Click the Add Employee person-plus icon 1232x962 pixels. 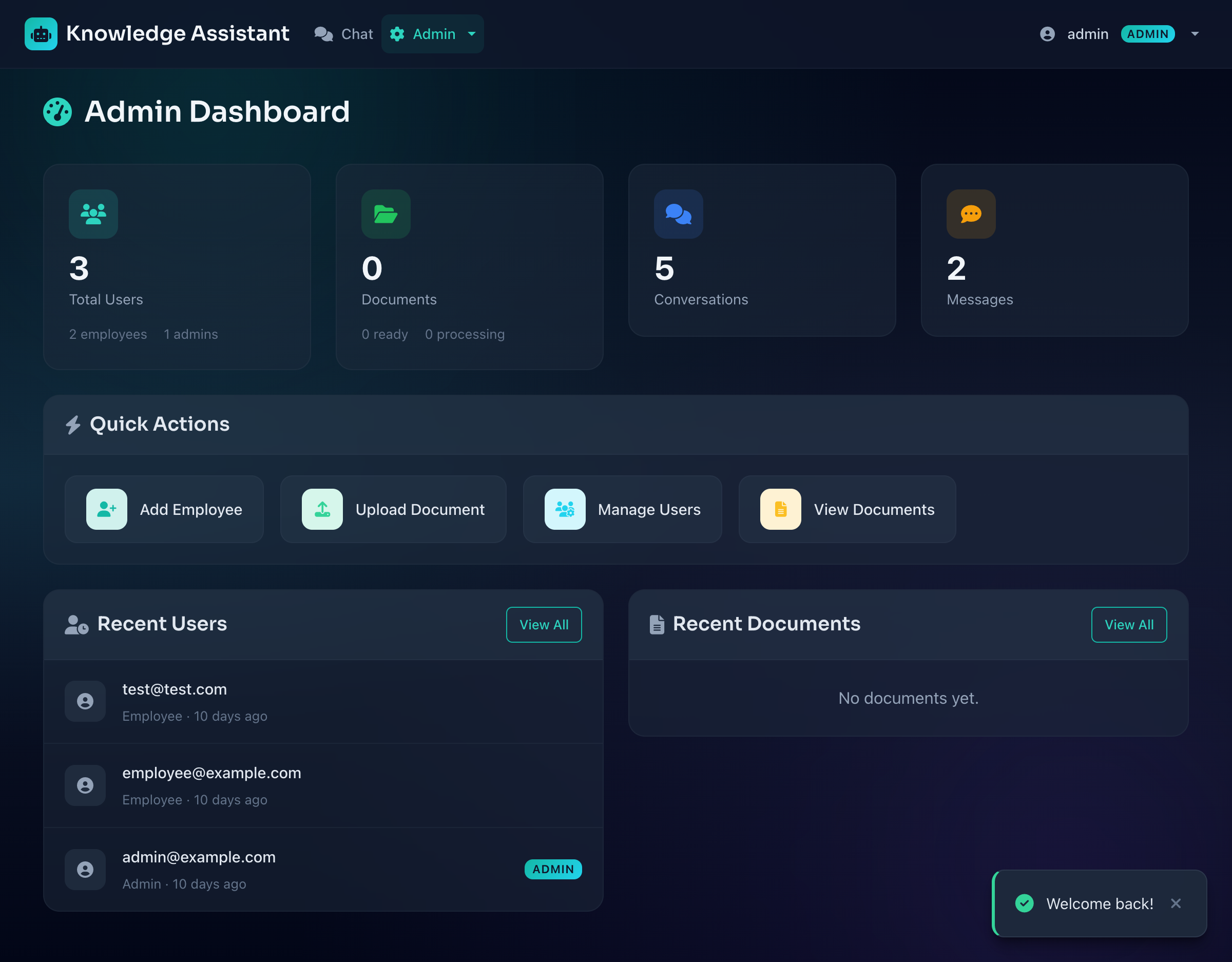click(x=107, y=510)
